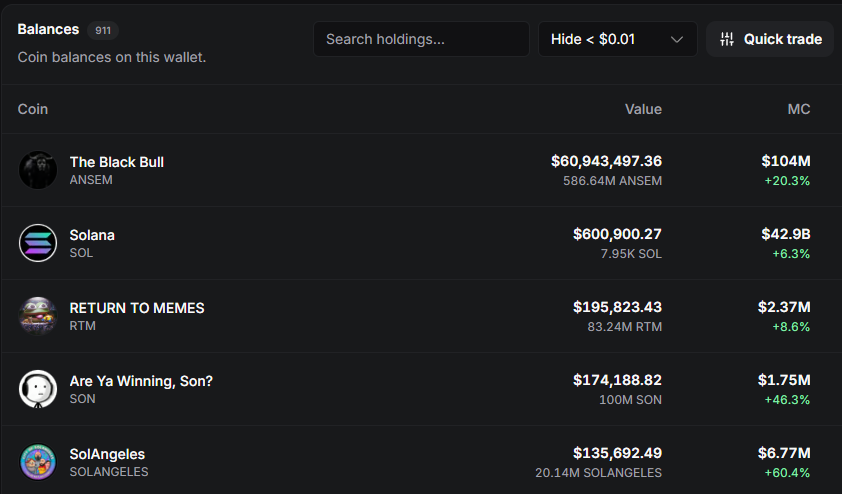Click sliders icon on Quick trade
The height and width of the screenshot is (494, 842).
(x=727, y=39)
